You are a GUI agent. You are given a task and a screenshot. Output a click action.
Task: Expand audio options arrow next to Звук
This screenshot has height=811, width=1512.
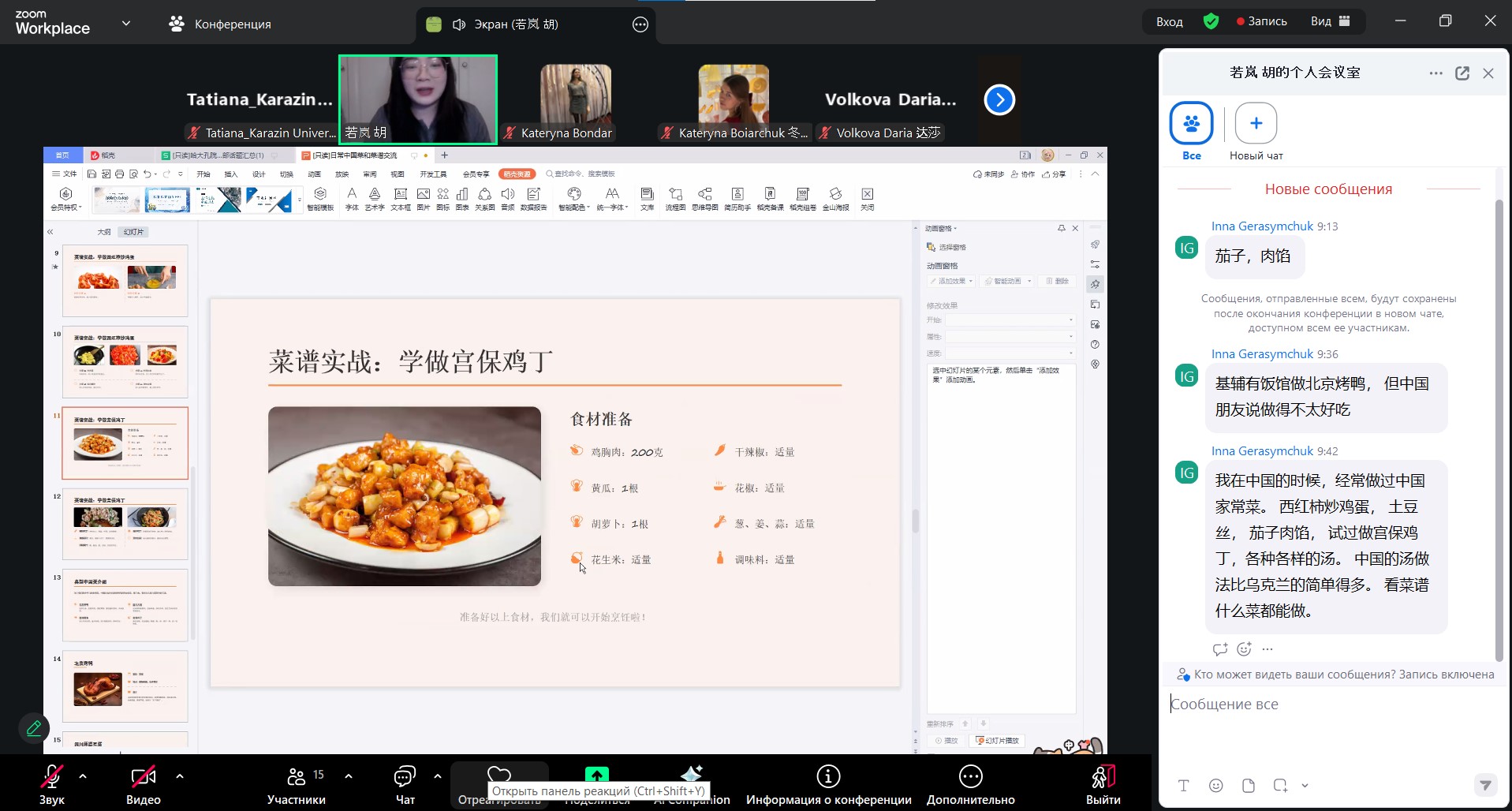tap(83, 776)
